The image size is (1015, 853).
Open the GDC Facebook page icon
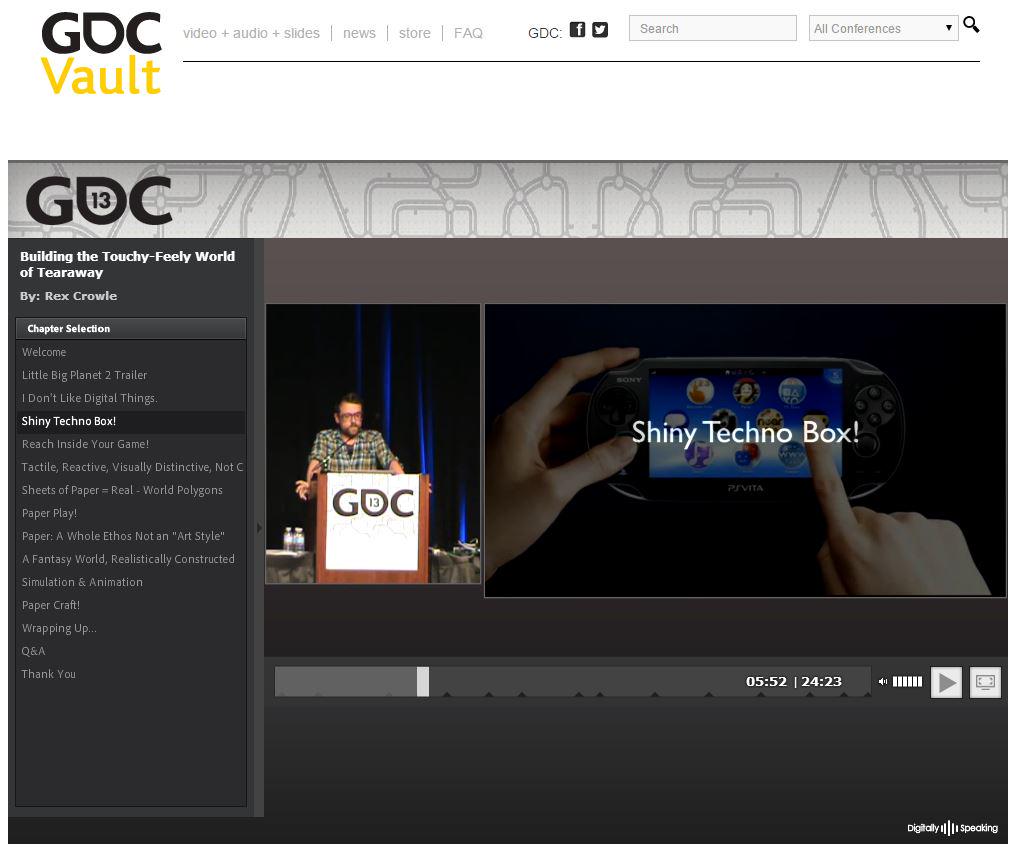click(x=577, y=29)
